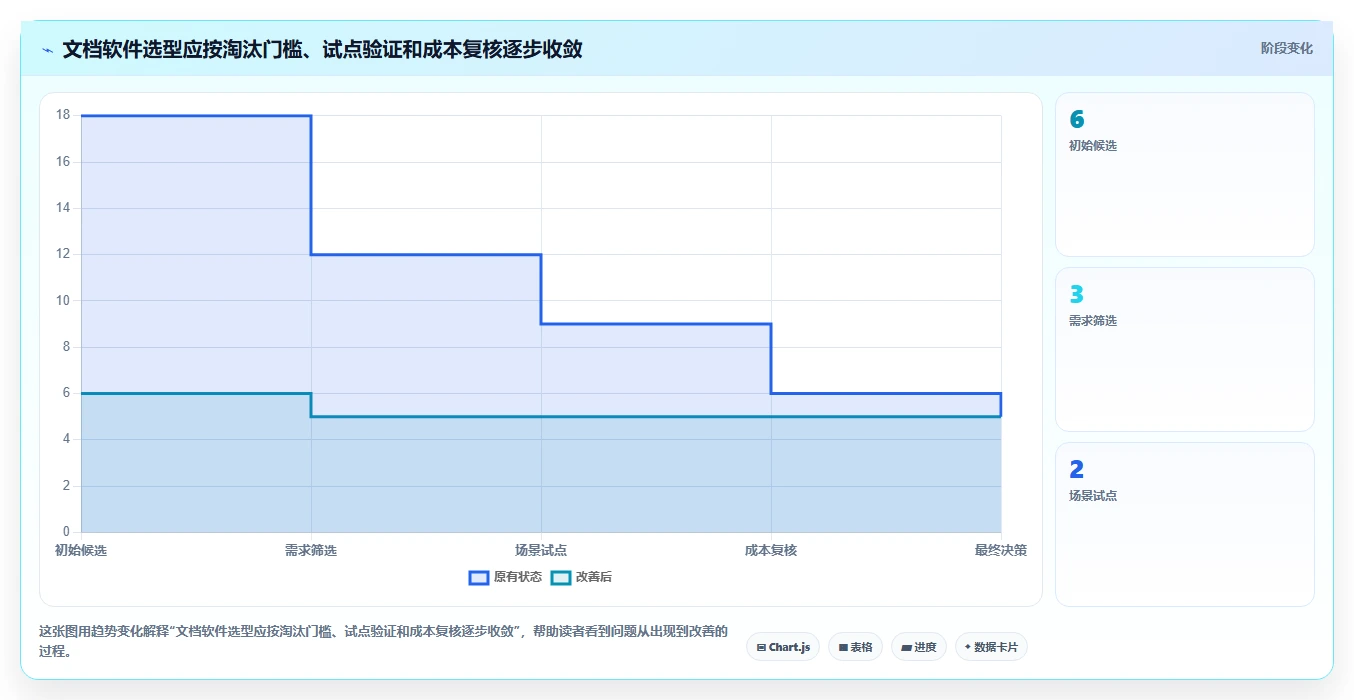The width and height of the screenshot is (1354, 700).
Task: Click the 表格 tag's table icon
Action: pos(843,648)
